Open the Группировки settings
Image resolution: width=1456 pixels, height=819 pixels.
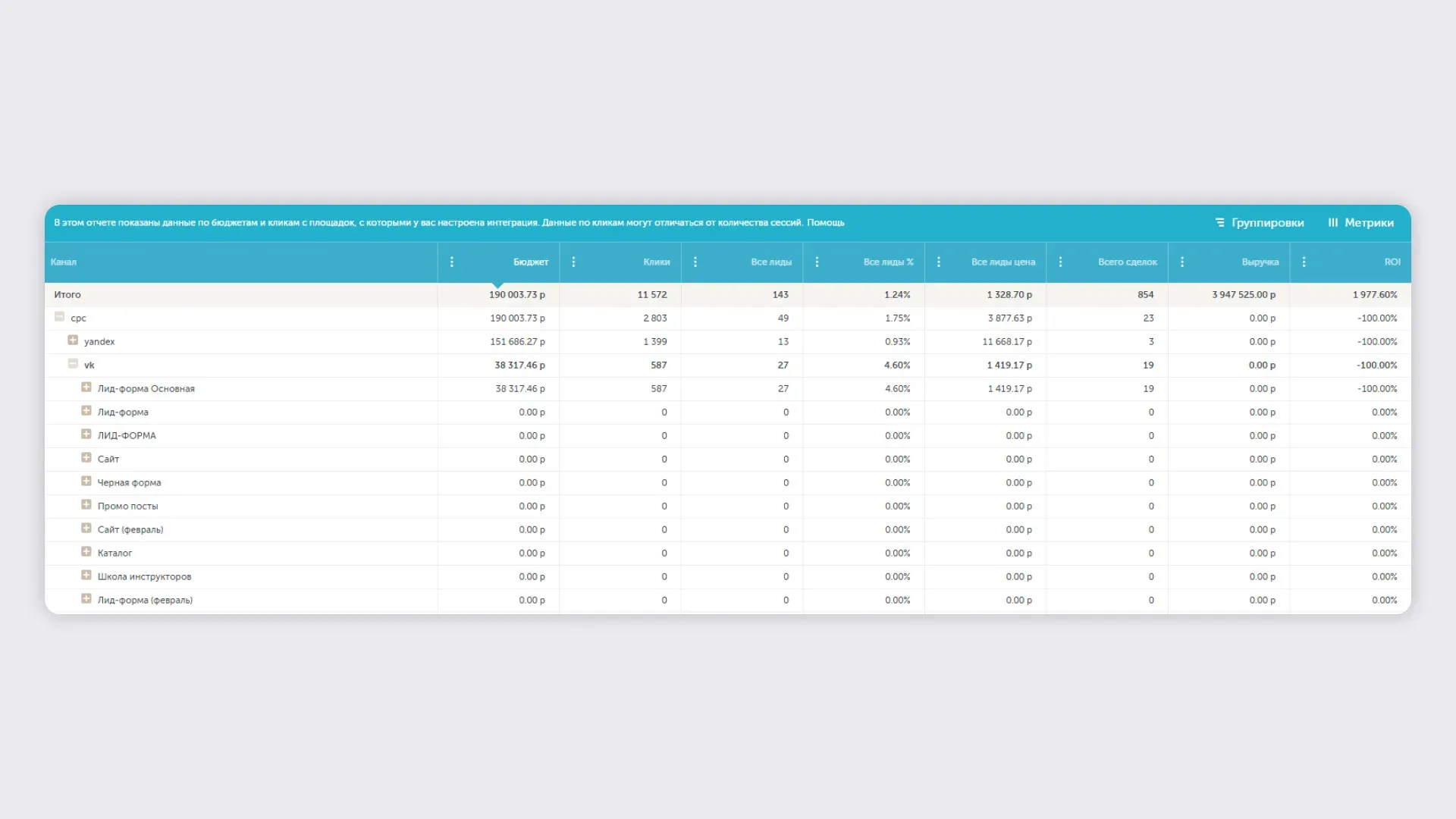(x=1260, y=222)
